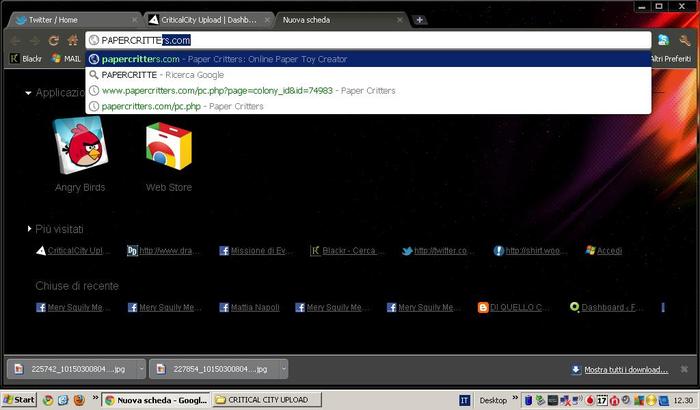Open the Accedi link
The image size is (700, 410).
pyautogui.click(x=604, y=251)
